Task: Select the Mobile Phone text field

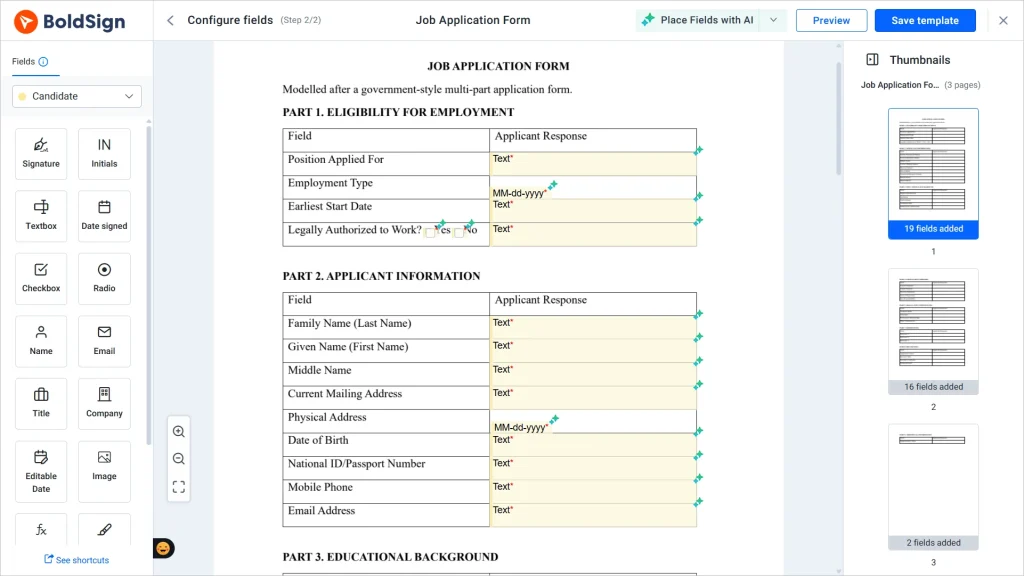Action: 593,492
